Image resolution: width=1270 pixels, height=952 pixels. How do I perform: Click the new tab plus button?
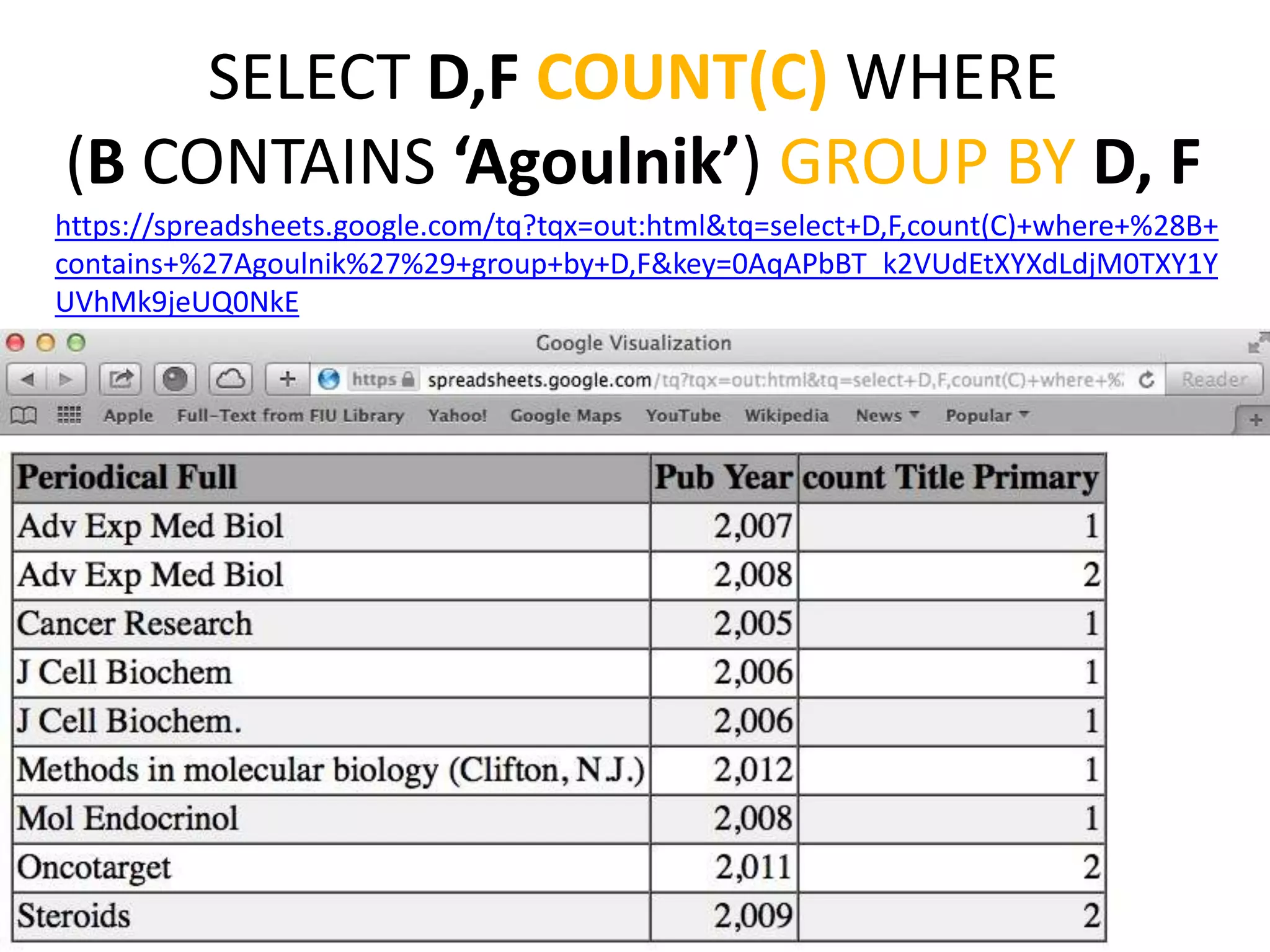1255,420
